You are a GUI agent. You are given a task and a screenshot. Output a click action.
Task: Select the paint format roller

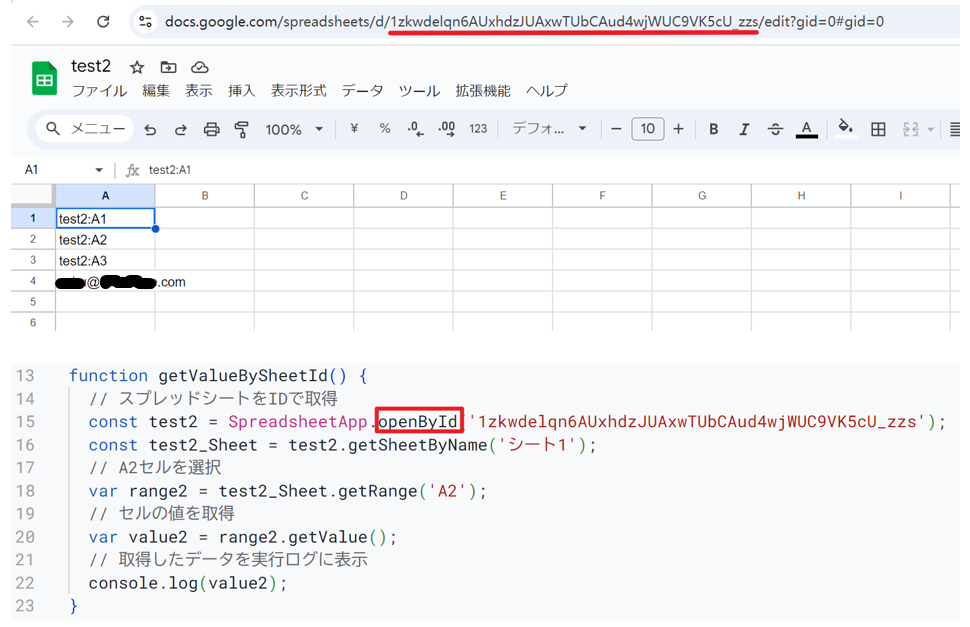coord(241,129)
